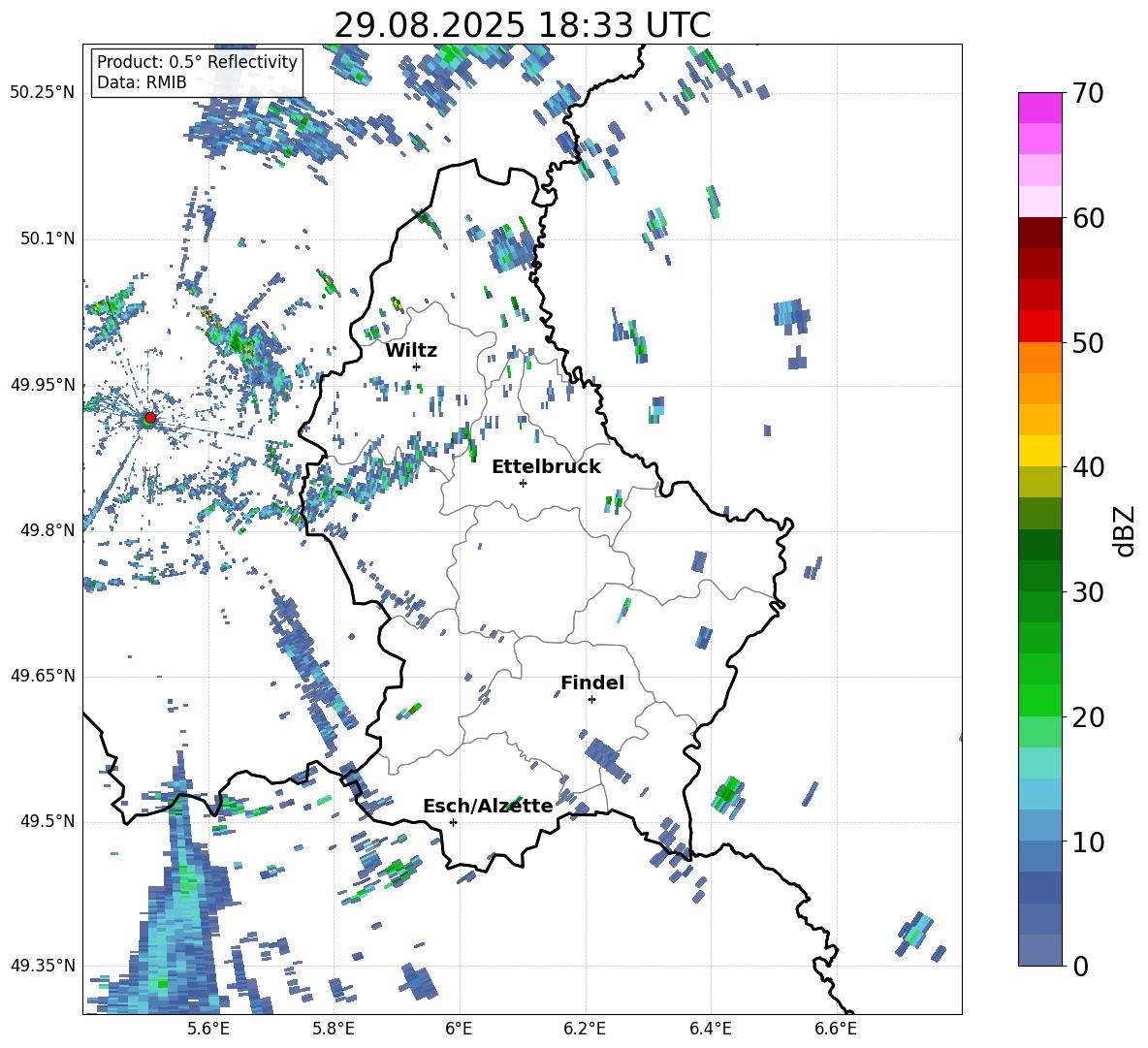This screenshot has width=1148, height=1048.
Task: Click the Ettelbruck city label
Action: click(x=546, y=467)
